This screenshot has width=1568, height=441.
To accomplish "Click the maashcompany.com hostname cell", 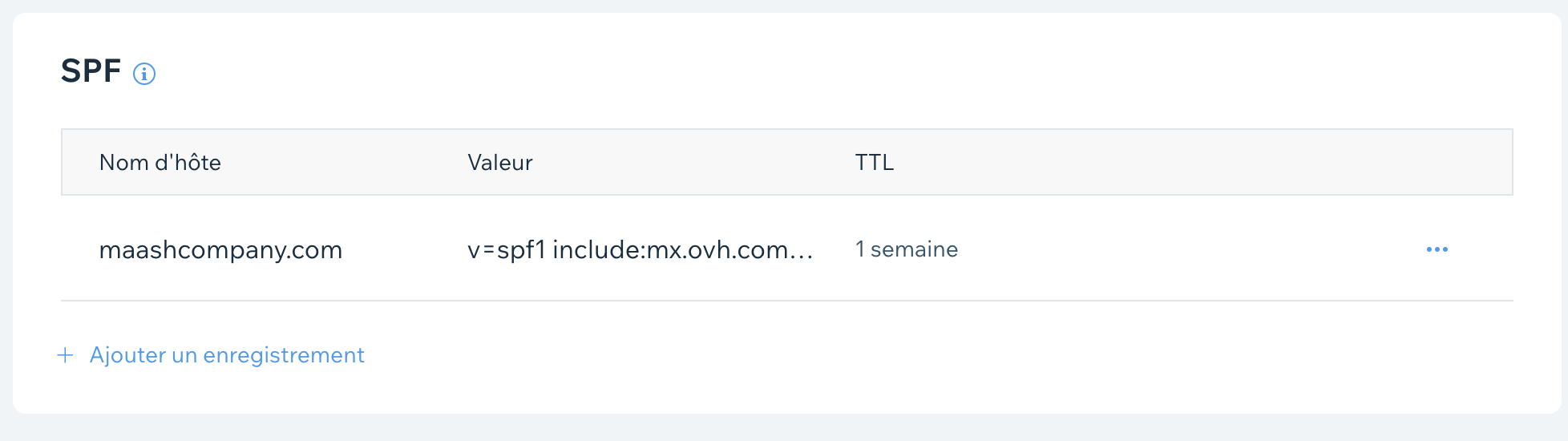I will click(x=220, y=250).
